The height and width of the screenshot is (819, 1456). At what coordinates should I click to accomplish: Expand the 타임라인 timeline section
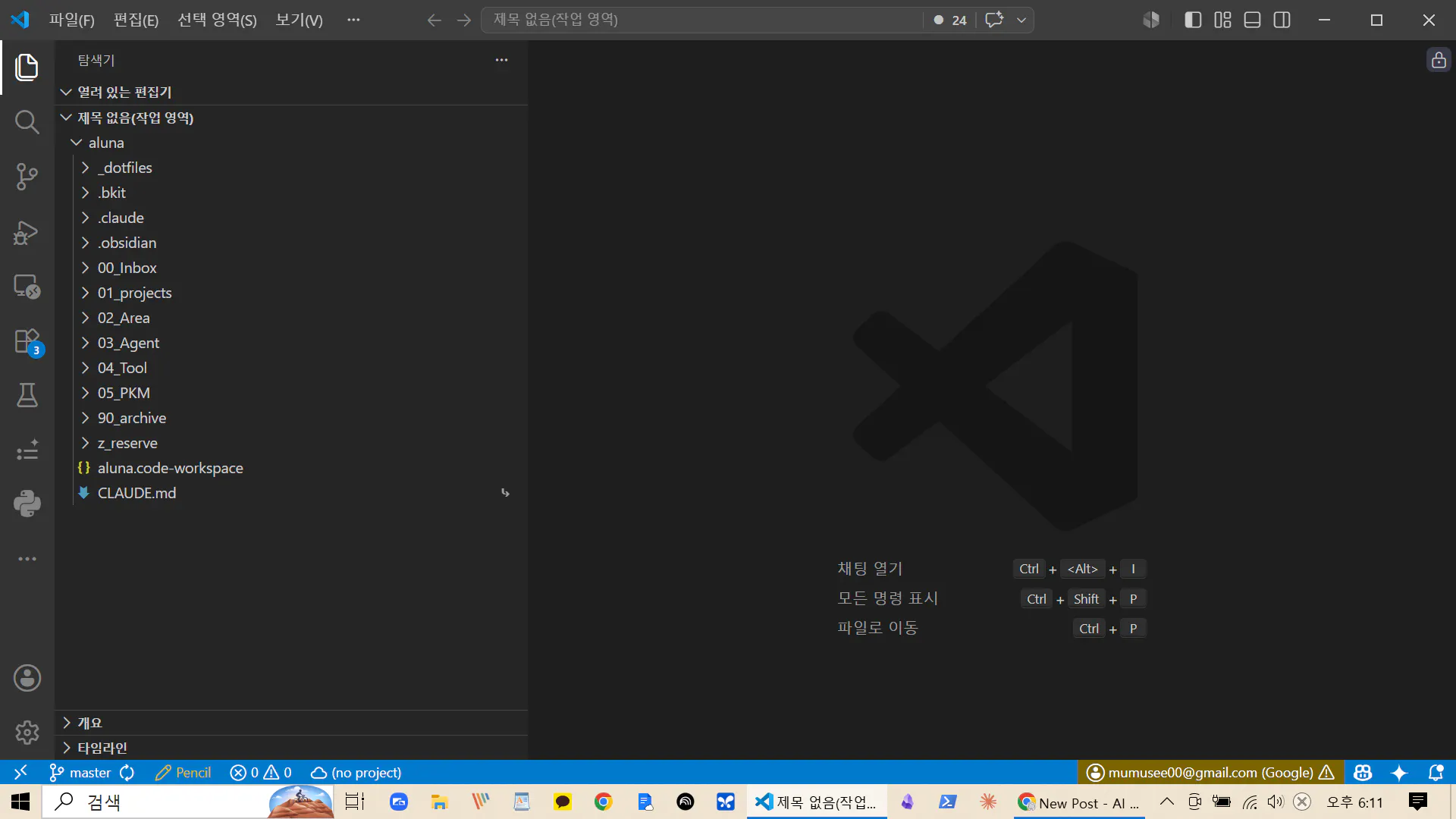coord(291,748)
